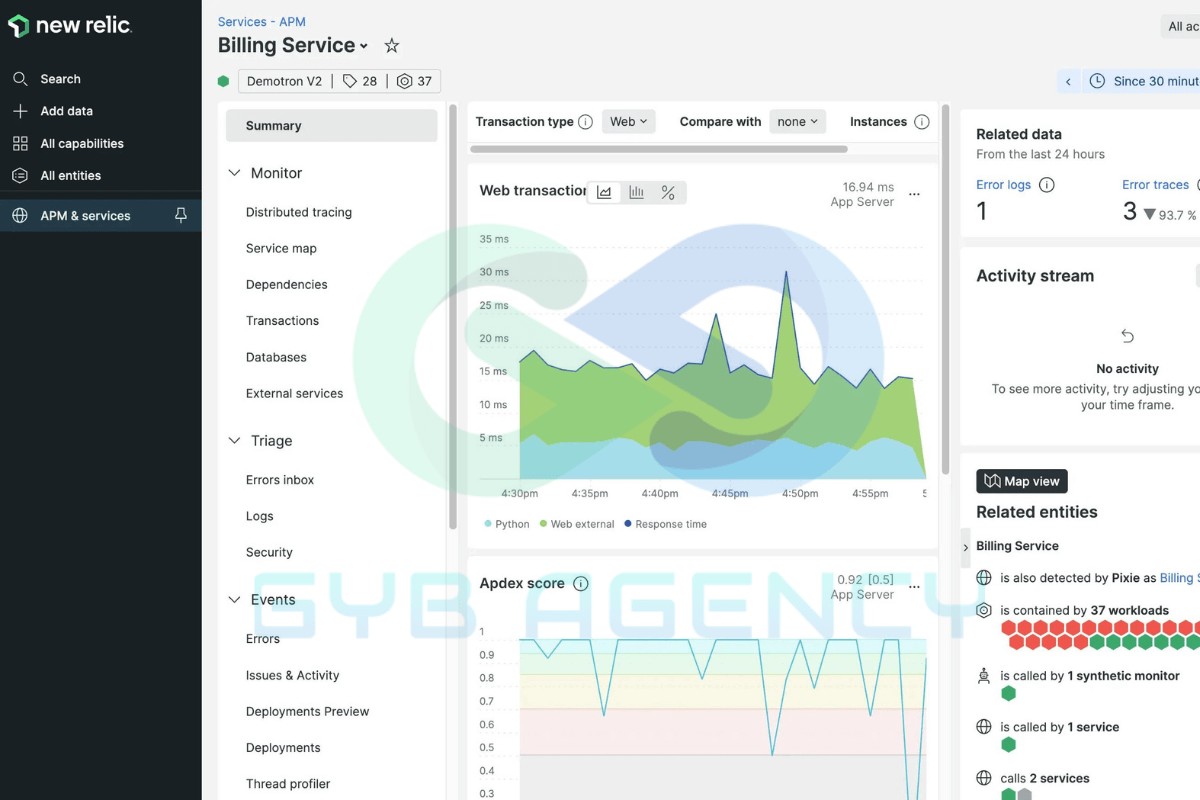
Task: Switch to line chart view
Action: (x=604, y=193)
